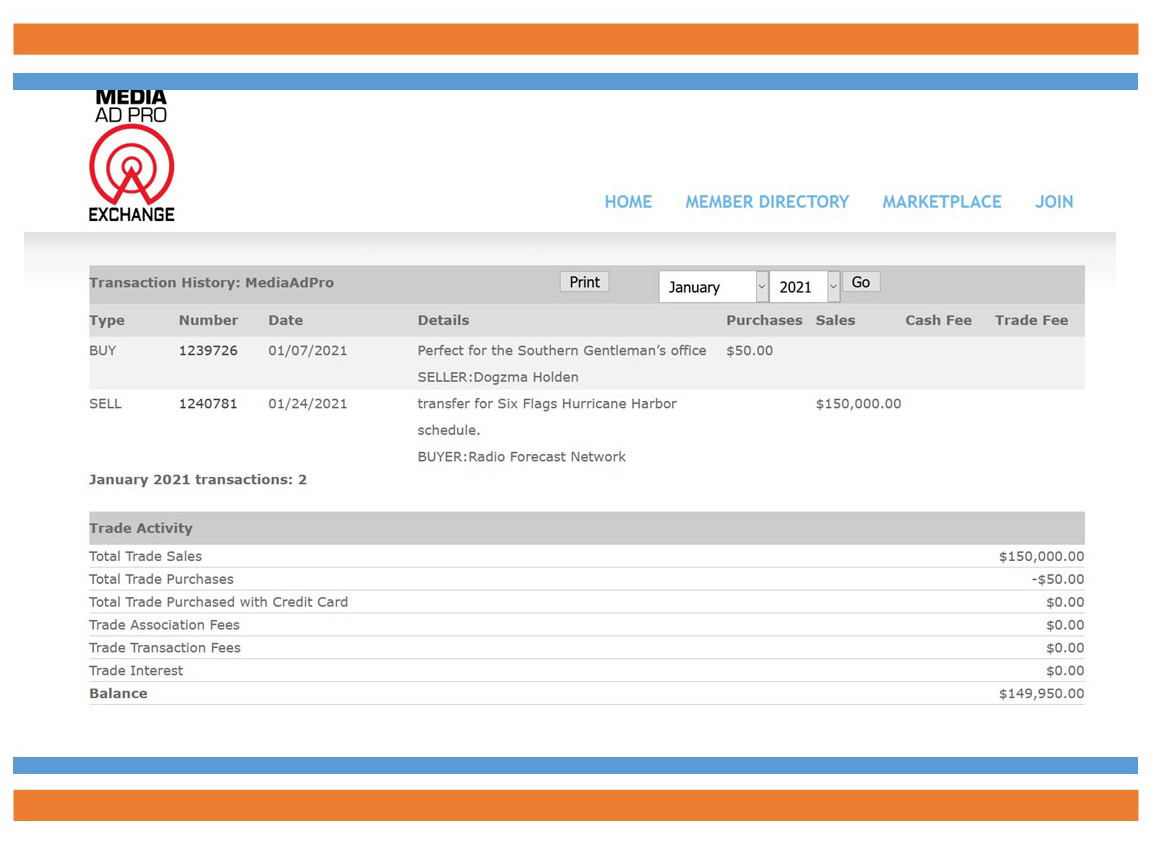Viewport: 1161px width, 843px height.
Task: Click the Purchases column header
Action: tap(764, 320)
